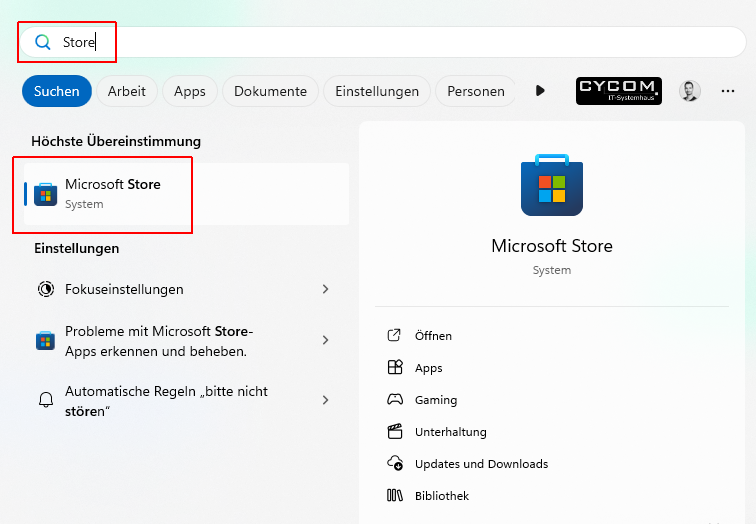Switch to the Einstellungen filter tab

point(377,91)
